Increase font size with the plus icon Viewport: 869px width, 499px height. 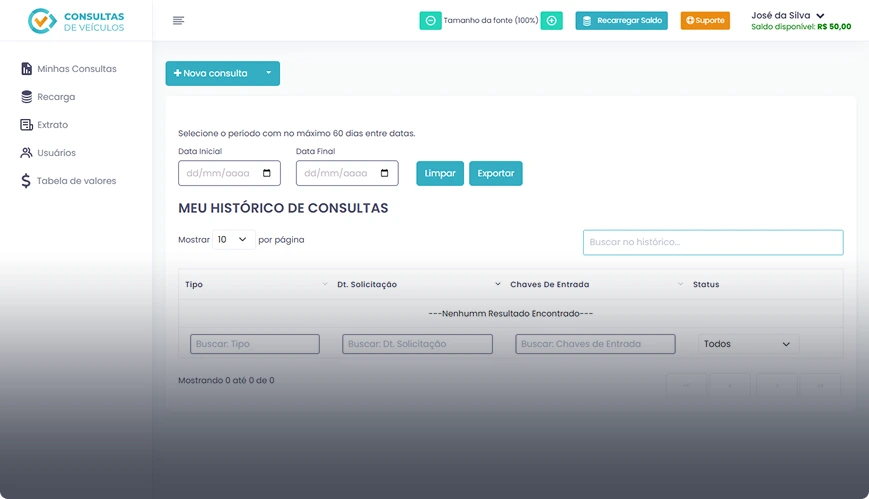[551, 20]
